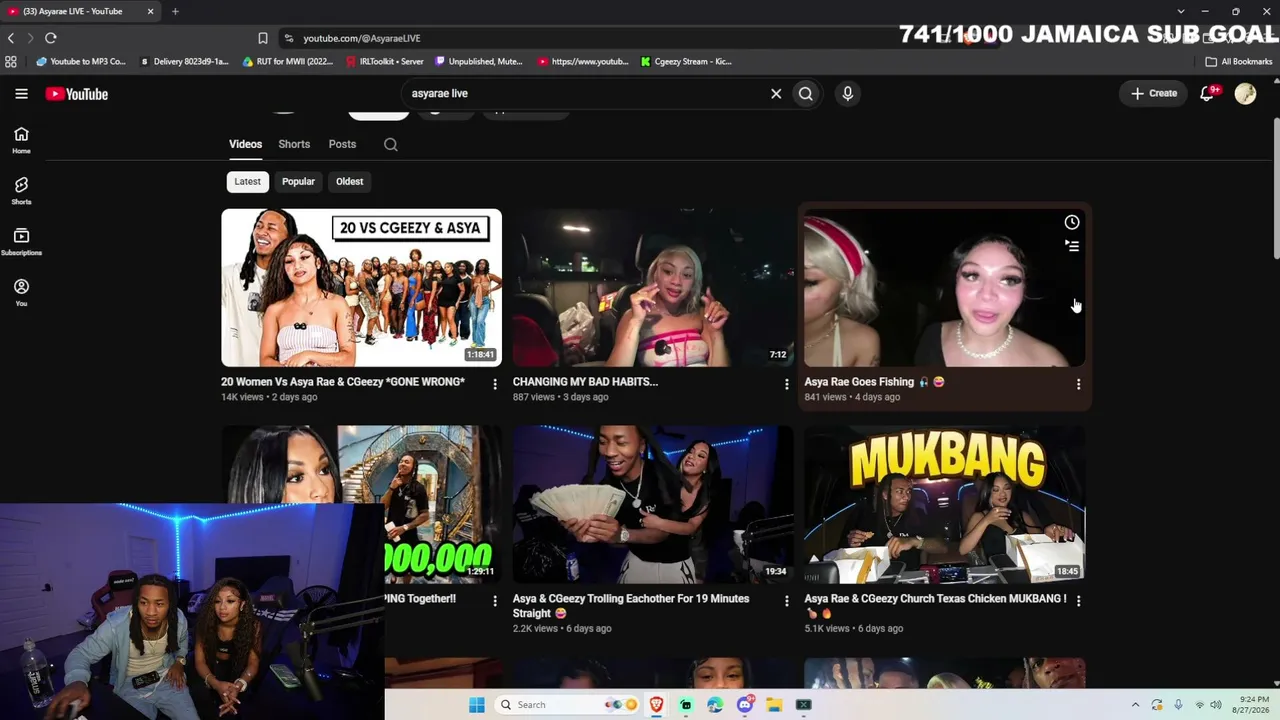Select the Popular sort chip
The width and height of the screenshot is (1280, 720).
click(298, 182)
